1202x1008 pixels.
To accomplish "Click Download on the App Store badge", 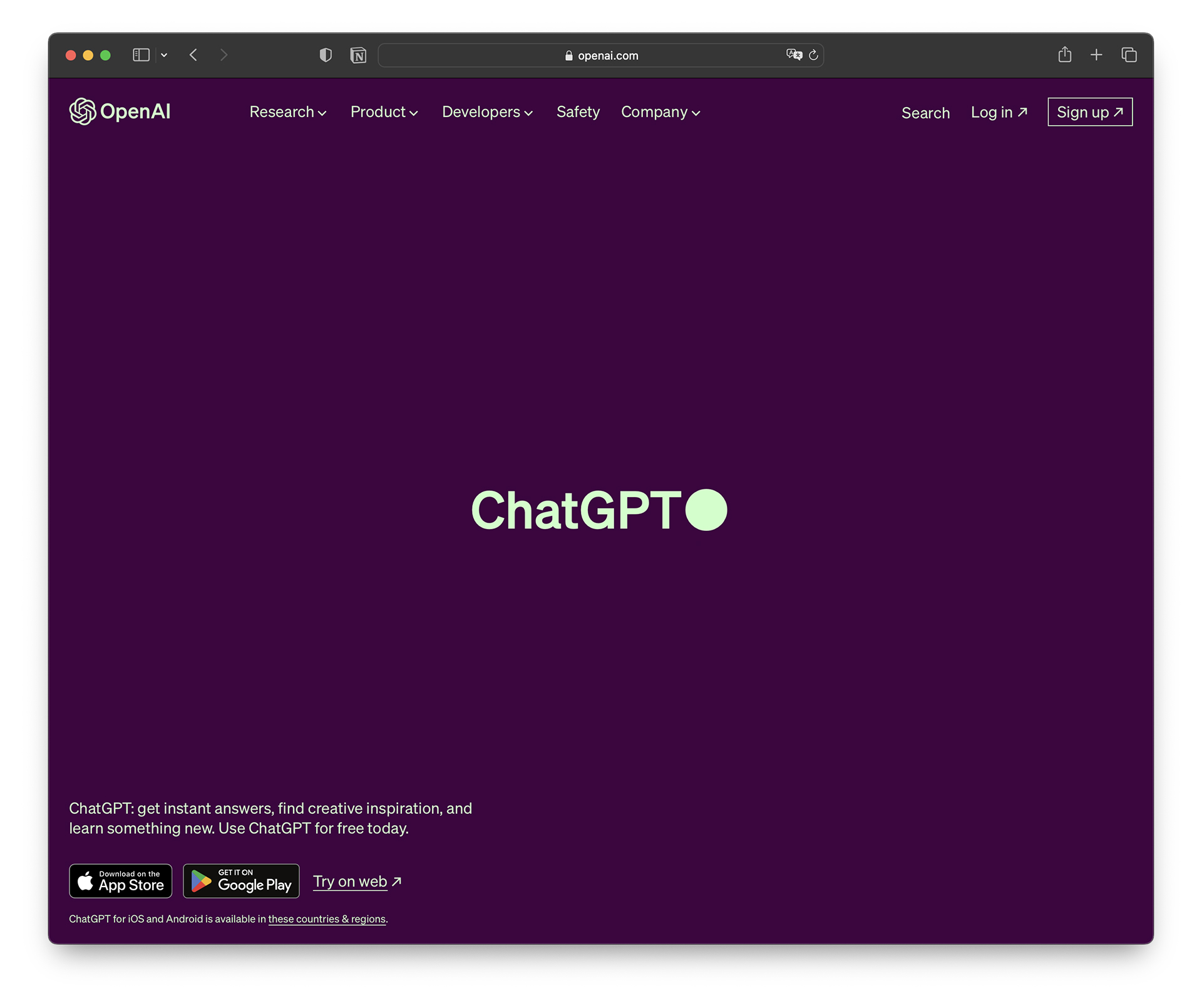I will (x=120, y=881).
